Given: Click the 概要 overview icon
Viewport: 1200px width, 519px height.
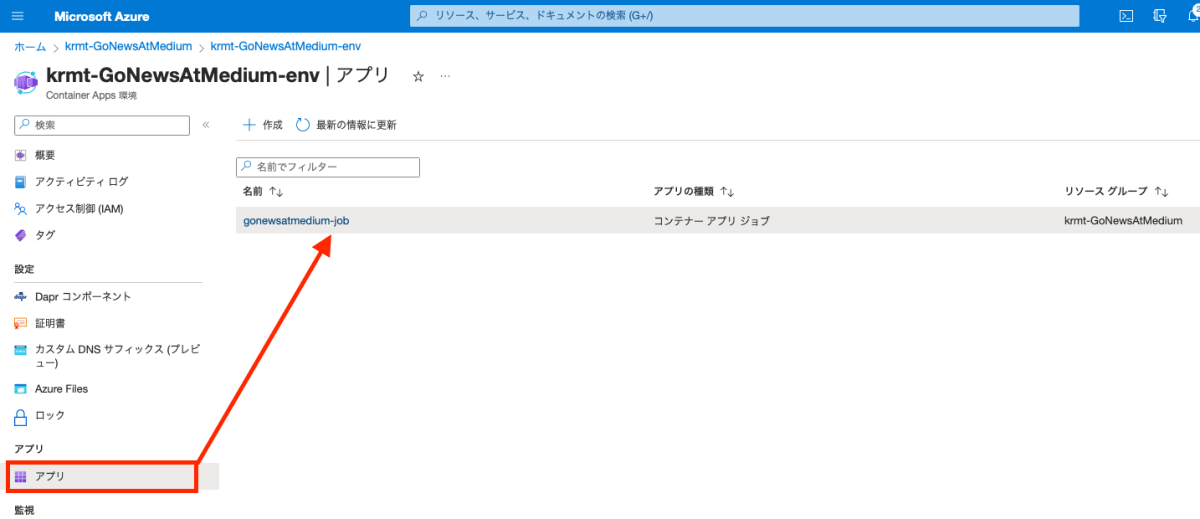Looking at the screenshot, I should tap(21, 155).
